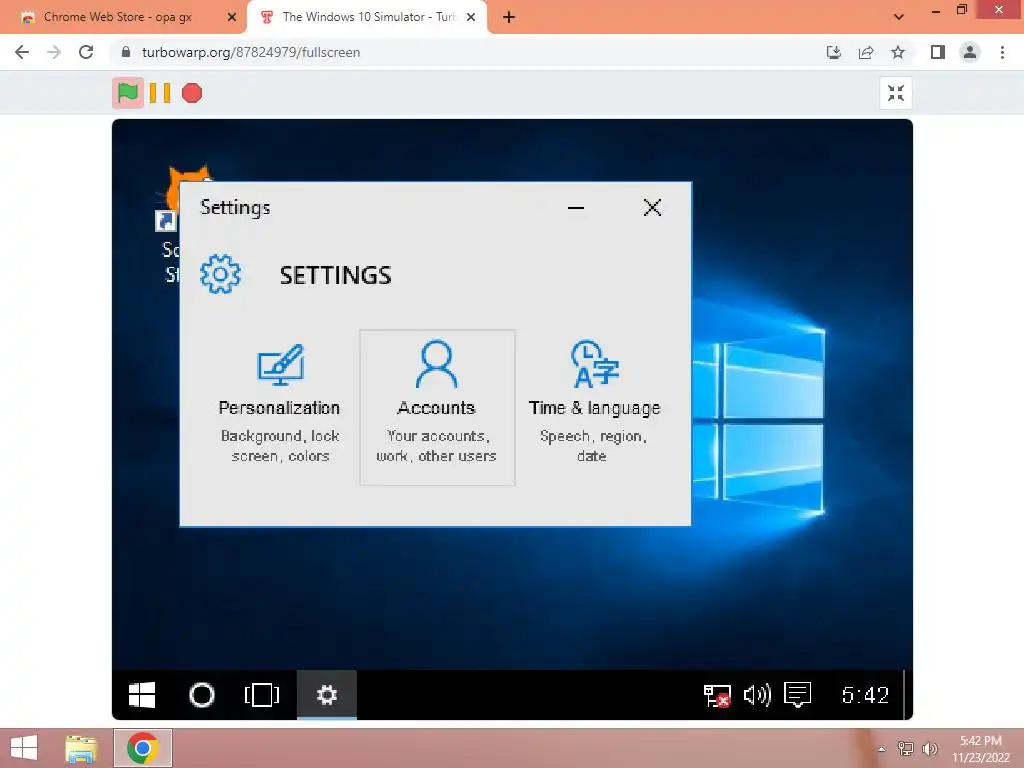Click the site lock icon in address bar
1024x768 pixels.
pyautogui.click(x=126, y=52)
